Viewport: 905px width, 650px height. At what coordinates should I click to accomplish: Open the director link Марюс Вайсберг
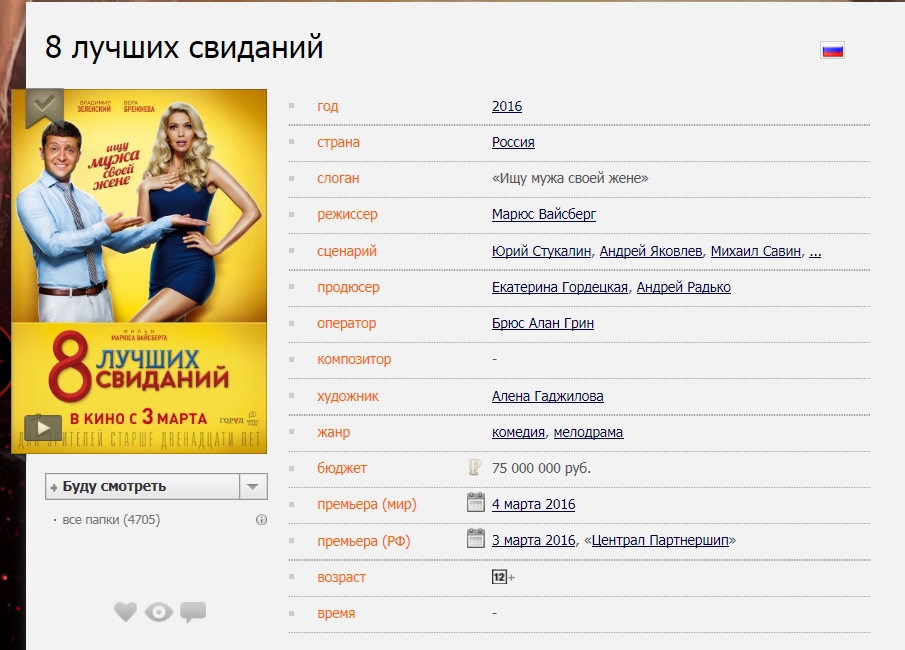(x=543, y=215)
